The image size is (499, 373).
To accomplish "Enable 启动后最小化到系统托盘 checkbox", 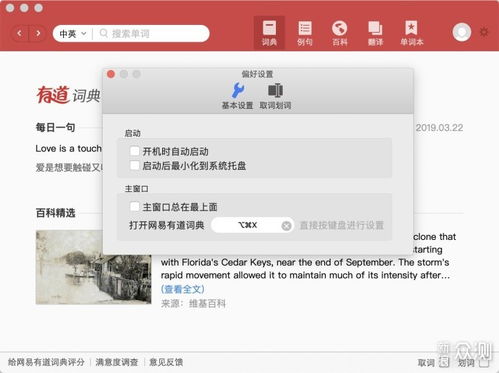I will coord(135,165).
